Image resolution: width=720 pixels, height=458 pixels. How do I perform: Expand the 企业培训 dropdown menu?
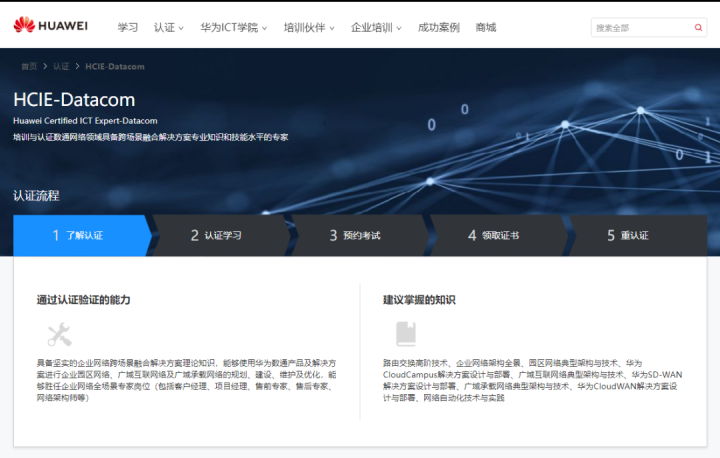376,28
